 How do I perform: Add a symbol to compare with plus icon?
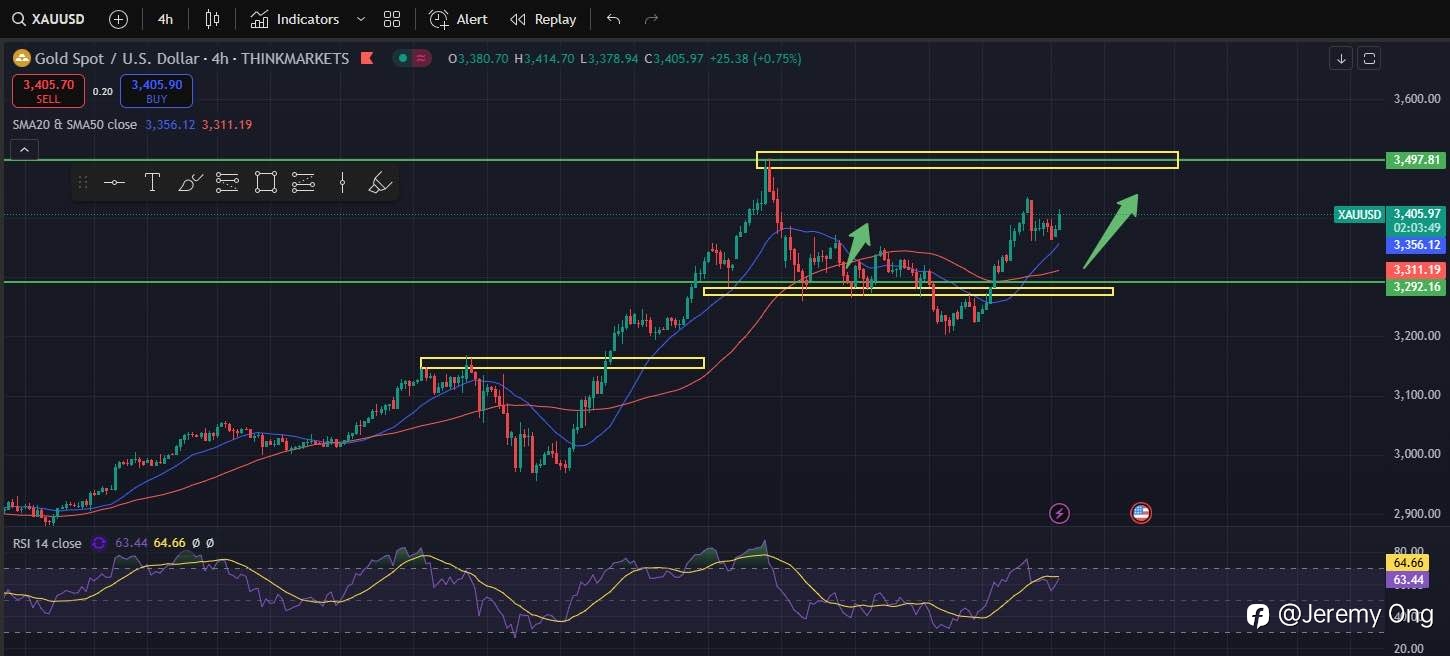[118, 19]
